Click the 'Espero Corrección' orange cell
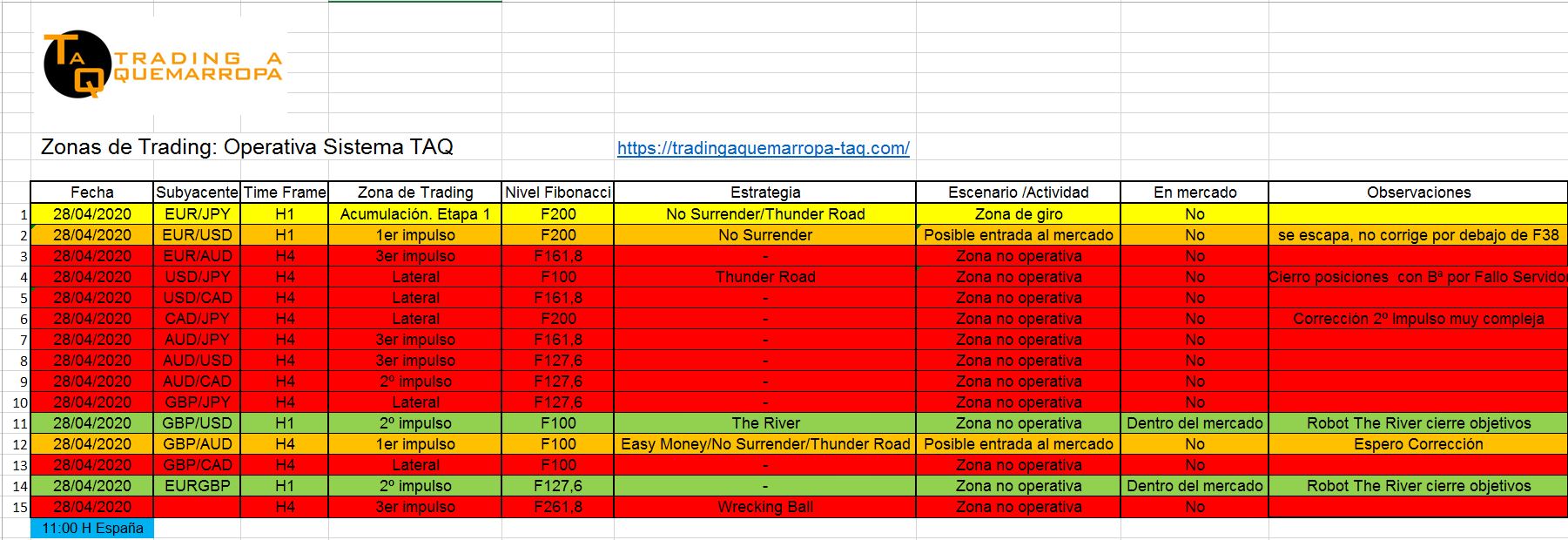The width and height of the screenshot is (1568, 540). pyautogui.click(x=1418, y=444)
